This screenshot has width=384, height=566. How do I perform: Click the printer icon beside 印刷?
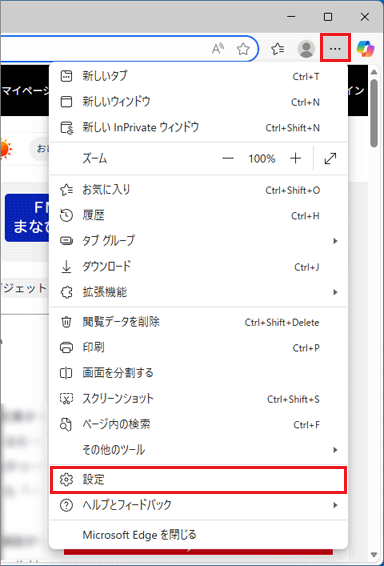click(66, 348)
